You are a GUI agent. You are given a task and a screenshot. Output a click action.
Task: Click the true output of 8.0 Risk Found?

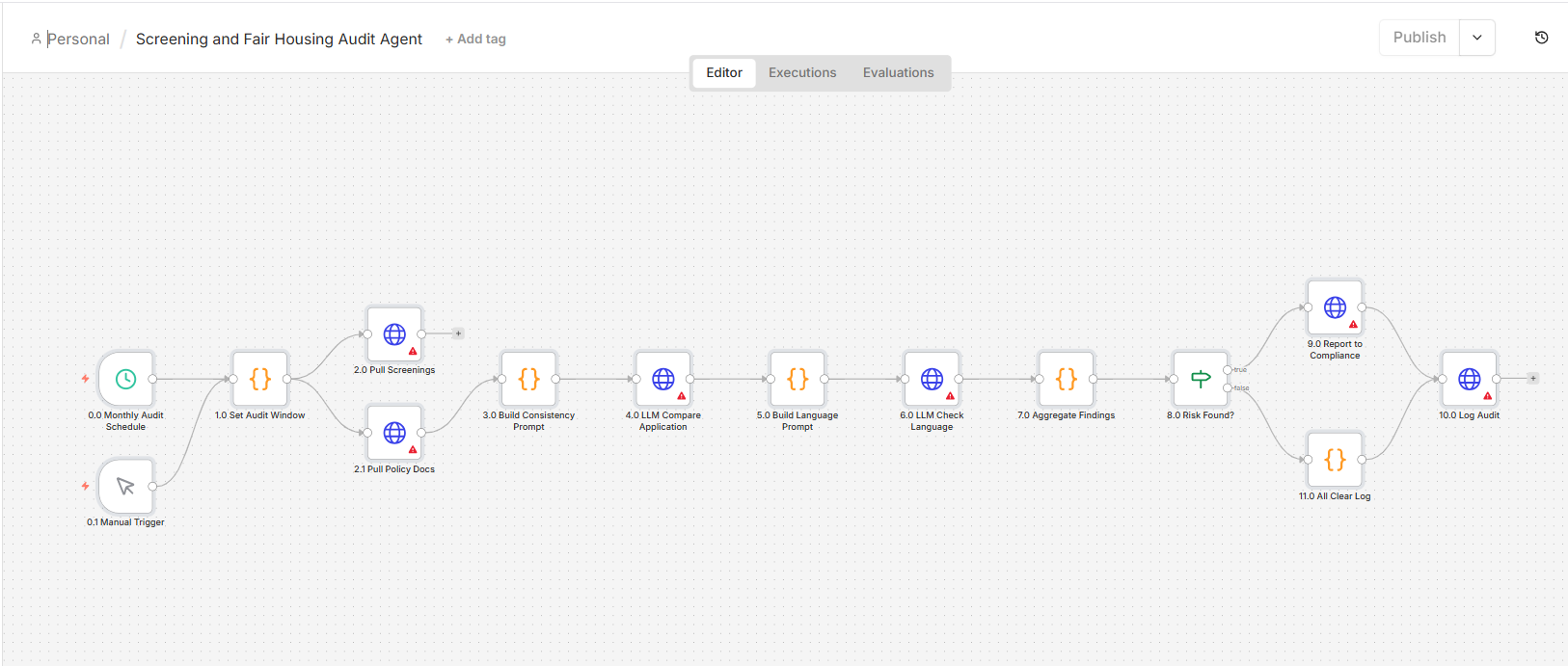(1228, 370)
